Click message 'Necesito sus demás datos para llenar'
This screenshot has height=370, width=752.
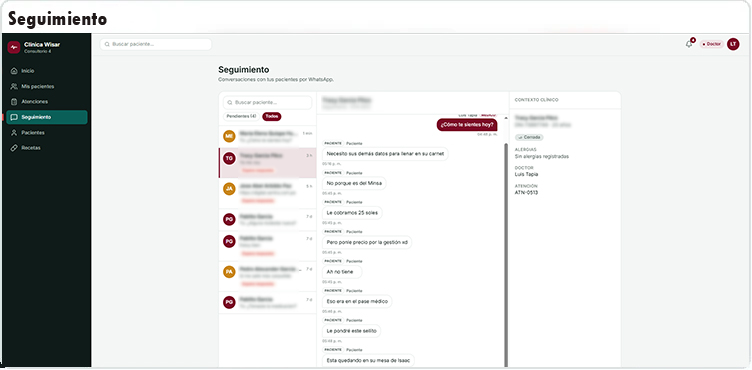coord(386,154)
